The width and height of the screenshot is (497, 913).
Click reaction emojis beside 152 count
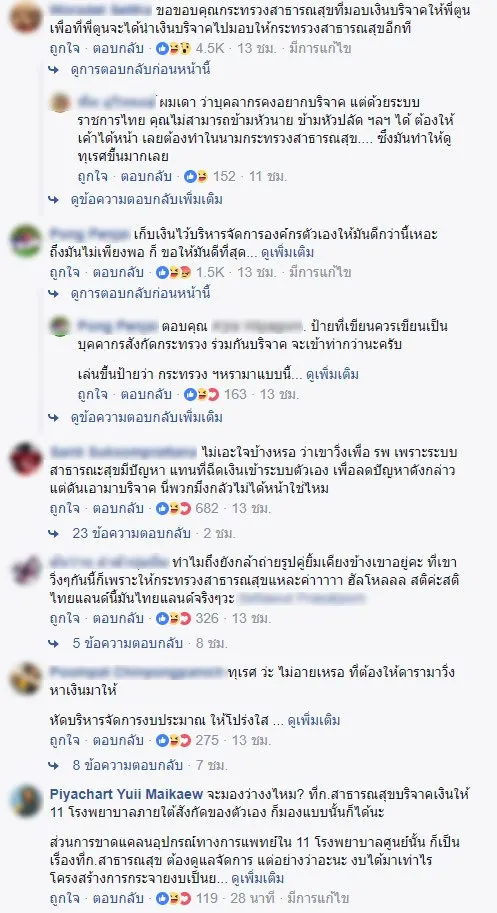click(196, 176)
